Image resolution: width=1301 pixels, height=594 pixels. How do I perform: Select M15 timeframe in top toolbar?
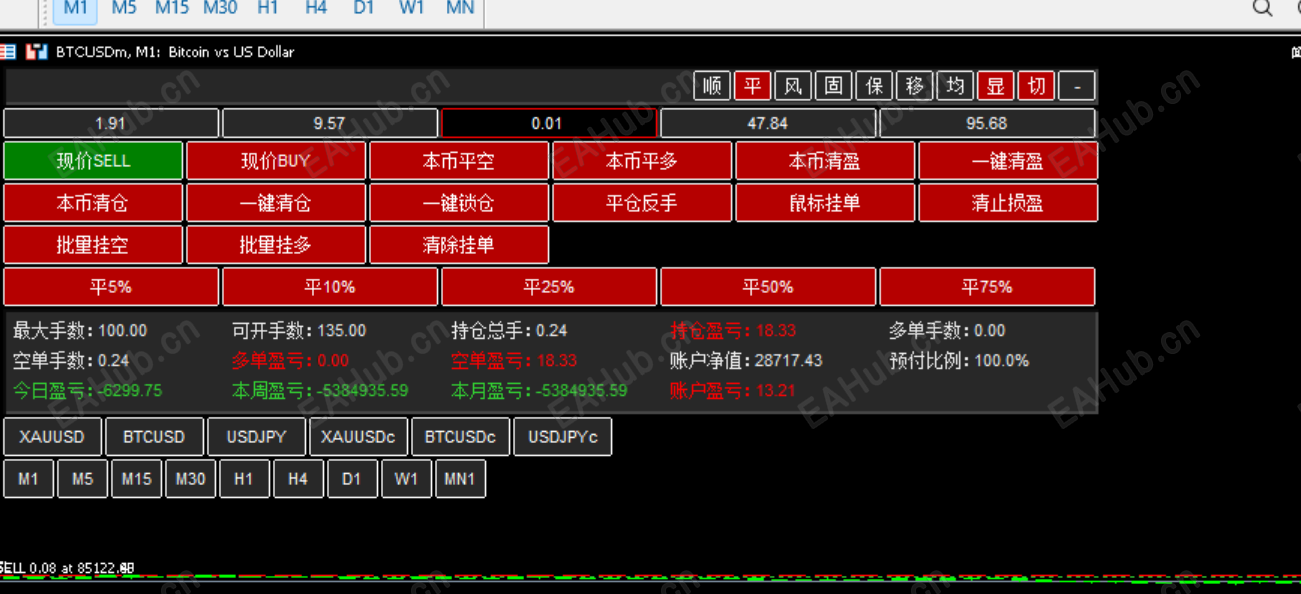[x=172, y=9]
